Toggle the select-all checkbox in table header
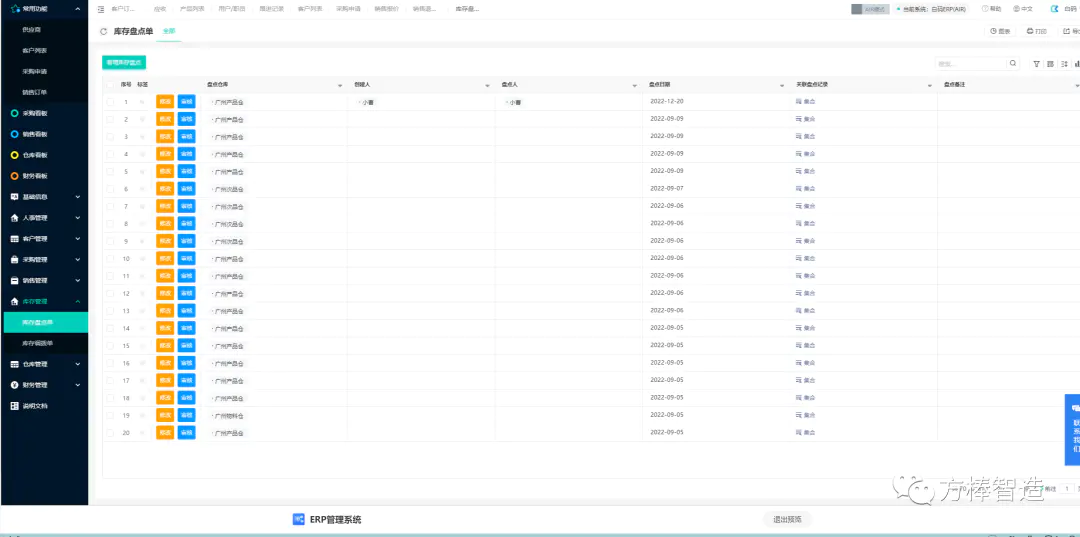 point(110,85)
